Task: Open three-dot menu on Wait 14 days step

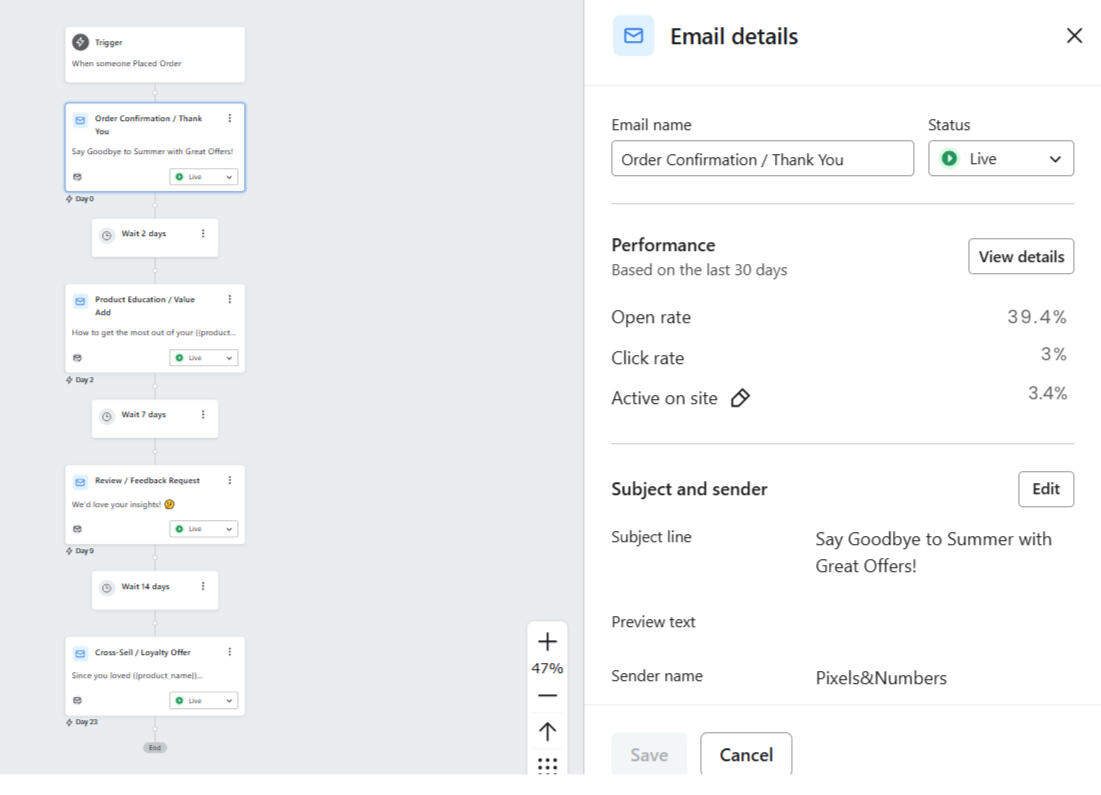Action: click(203, 587)
